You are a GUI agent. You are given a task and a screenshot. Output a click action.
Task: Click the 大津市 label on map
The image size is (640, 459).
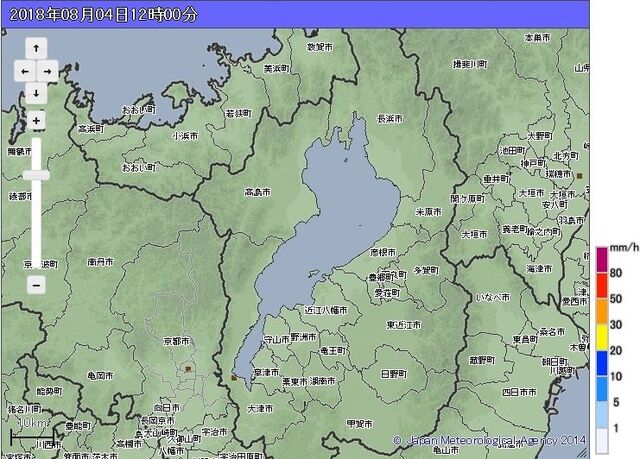(260, 408)
